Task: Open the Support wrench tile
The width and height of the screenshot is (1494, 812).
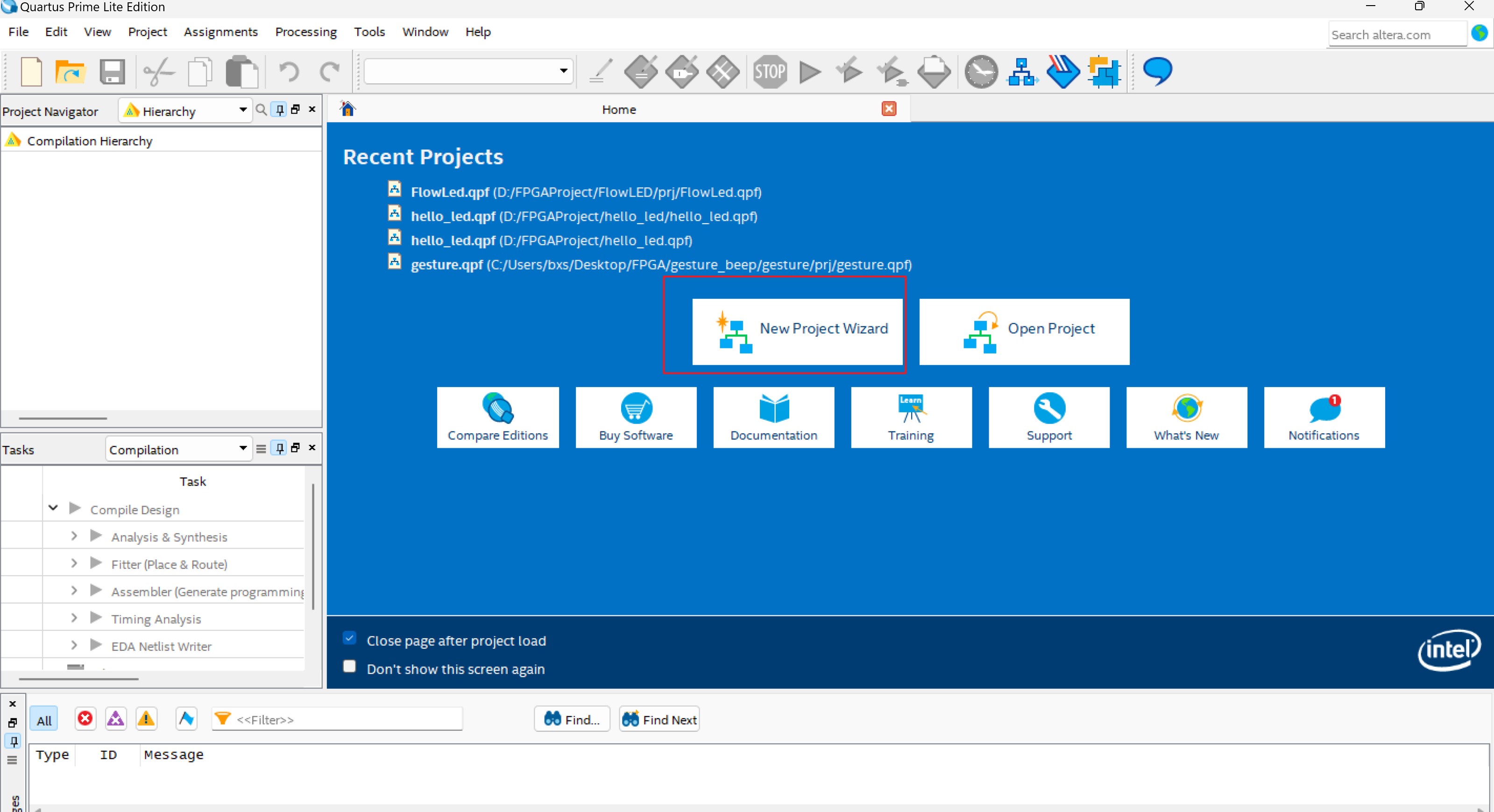Action: pos(1049,417)
